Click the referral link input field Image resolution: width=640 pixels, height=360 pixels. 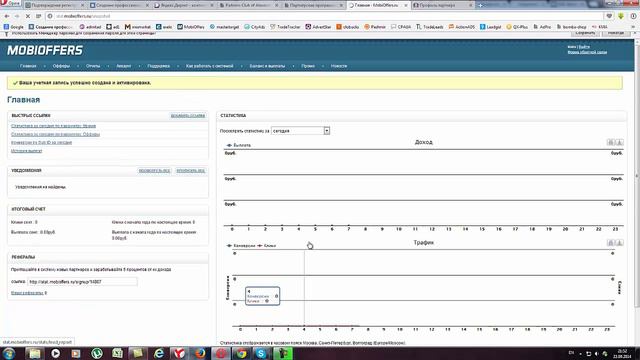click(x=82, y=282)
